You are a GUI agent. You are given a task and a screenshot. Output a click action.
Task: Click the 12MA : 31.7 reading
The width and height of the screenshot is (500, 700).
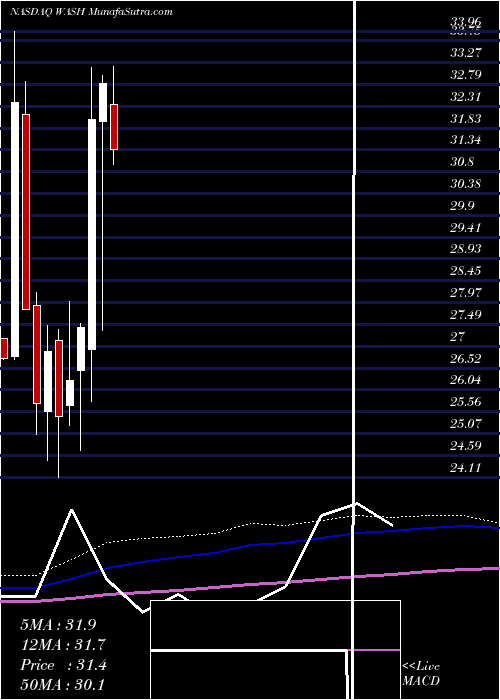coord(62,645)
